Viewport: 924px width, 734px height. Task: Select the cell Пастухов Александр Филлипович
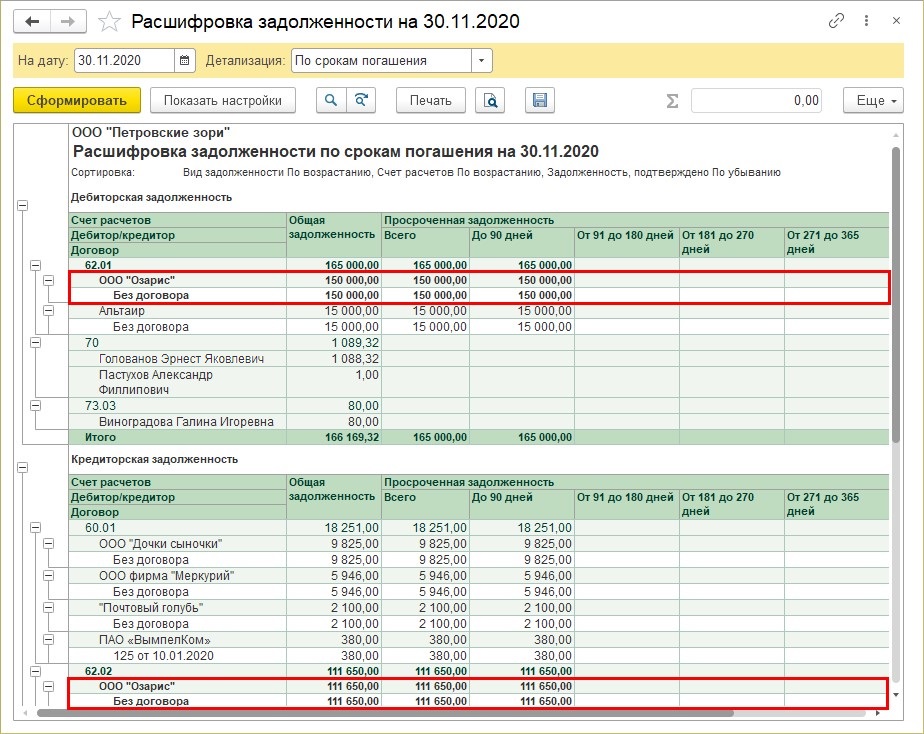pos(177,382)
